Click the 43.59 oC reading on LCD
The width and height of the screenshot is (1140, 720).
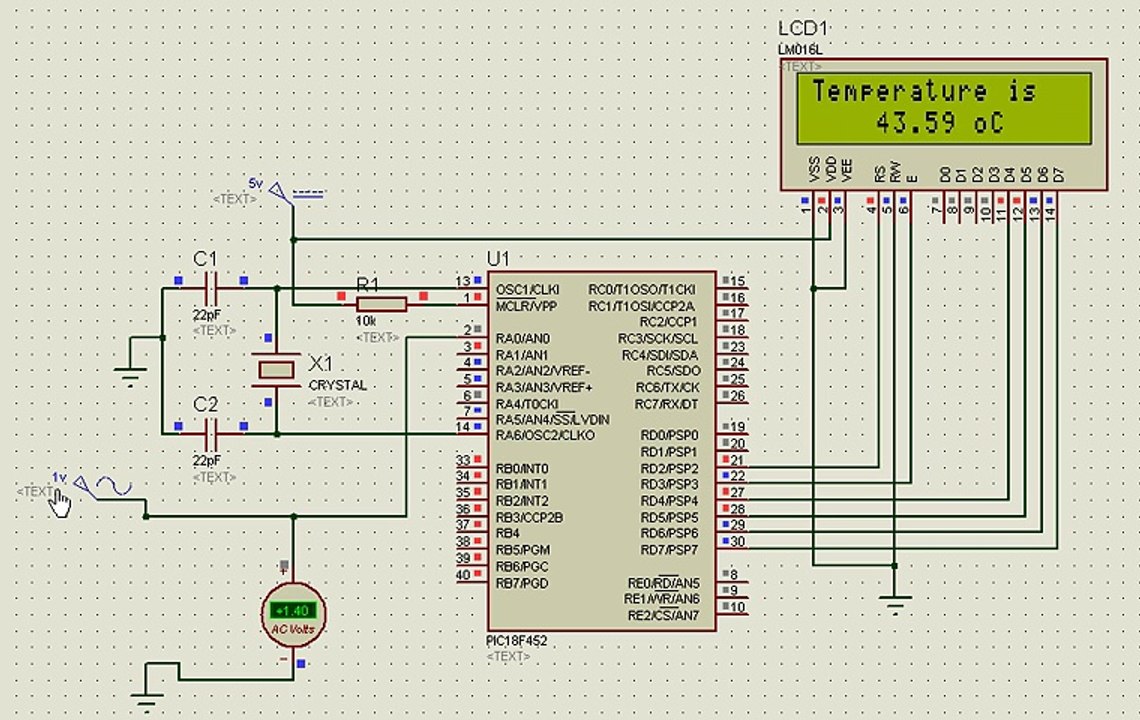[939, 123]
